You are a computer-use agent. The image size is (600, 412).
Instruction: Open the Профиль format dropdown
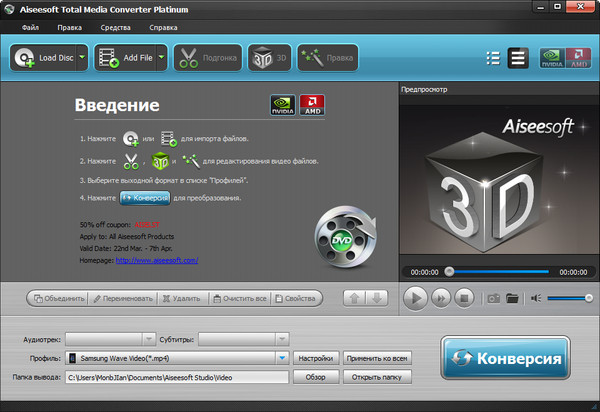(x=282, y=357)
